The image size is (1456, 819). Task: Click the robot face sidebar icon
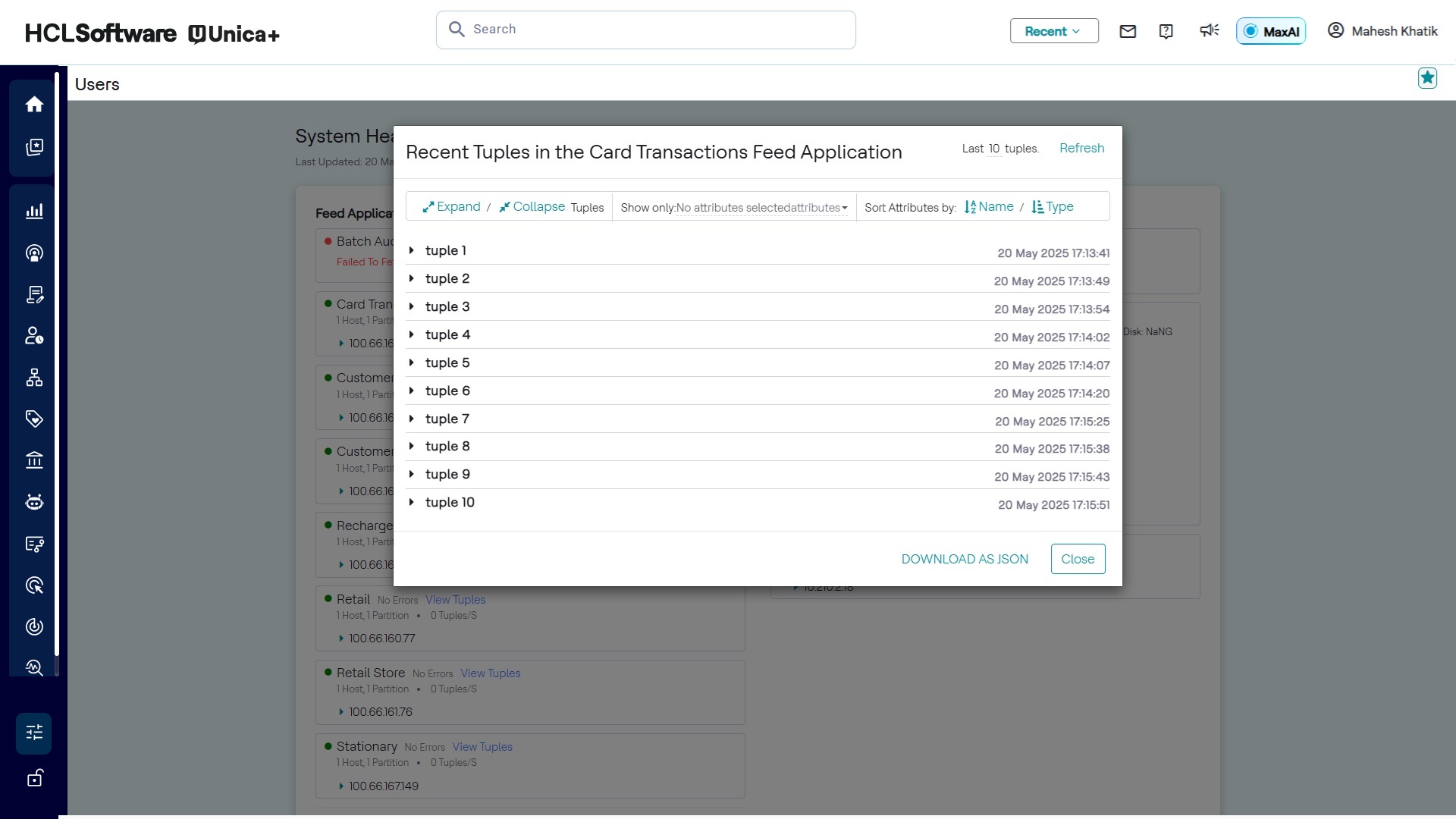click(x=34, y=502)
